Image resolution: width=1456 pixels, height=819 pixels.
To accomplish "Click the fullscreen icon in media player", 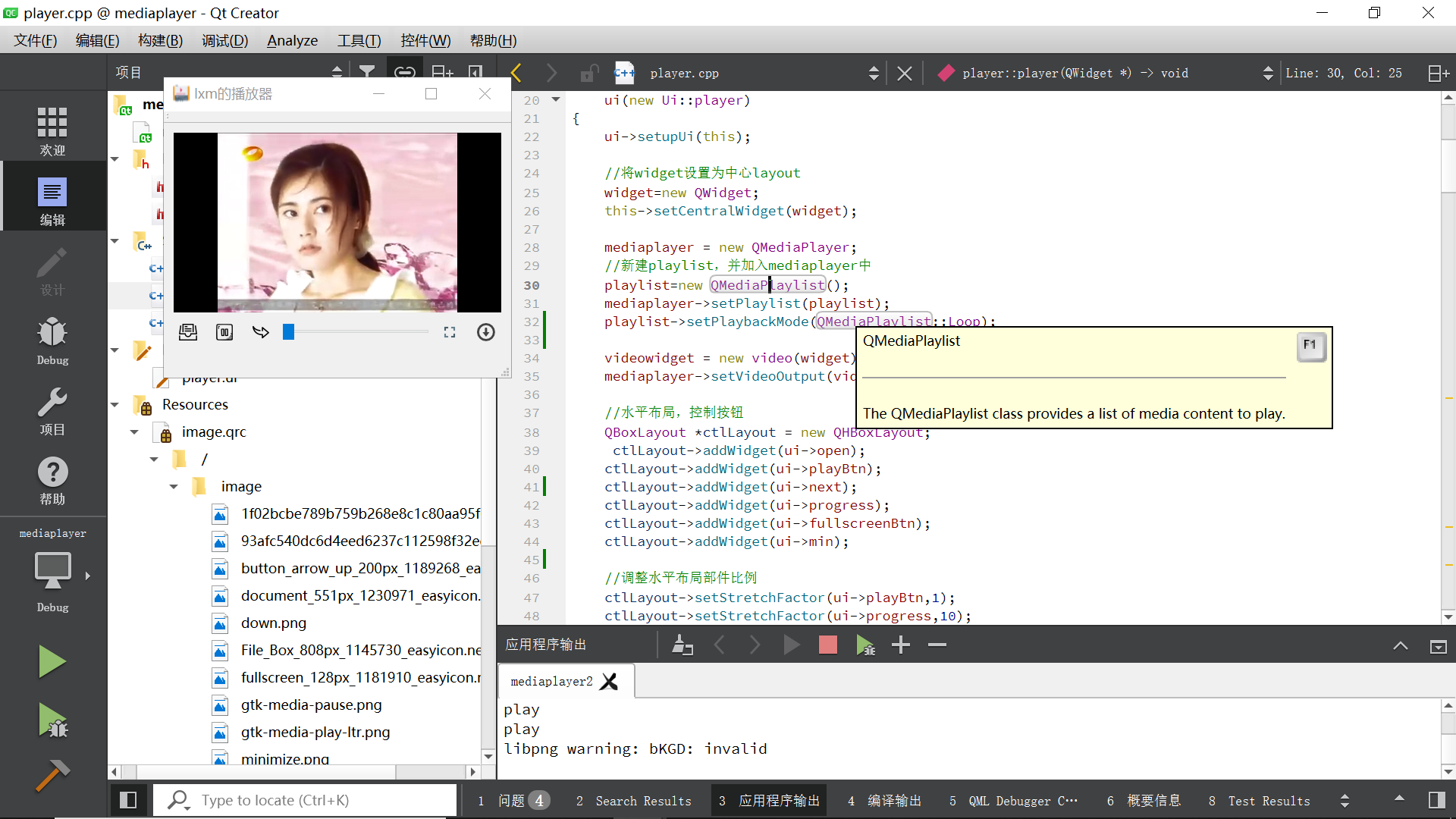I will pyautogui.click(x=450, y=332).
